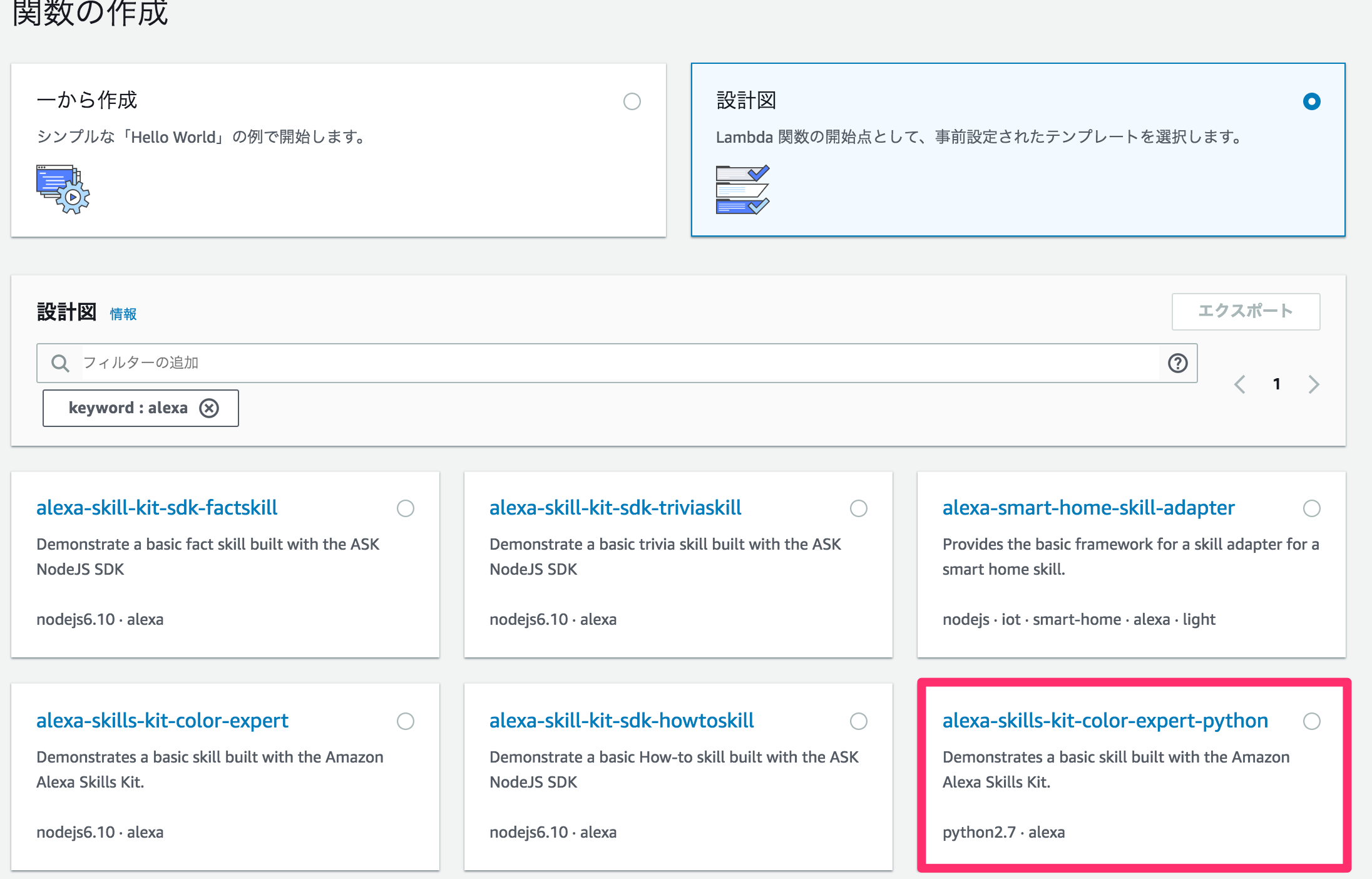Viewport: 1372px width, 879px height.
Task: Select alexa-skill-kit-sdk-howtoskill radio button
Action: (x=859, y=721)
